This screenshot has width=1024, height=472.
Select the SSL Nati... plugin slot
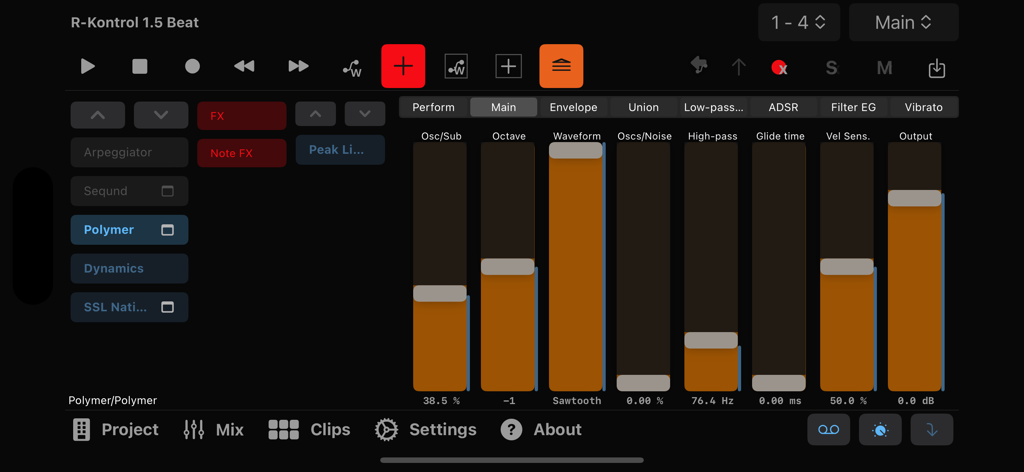tap(129, 307)
